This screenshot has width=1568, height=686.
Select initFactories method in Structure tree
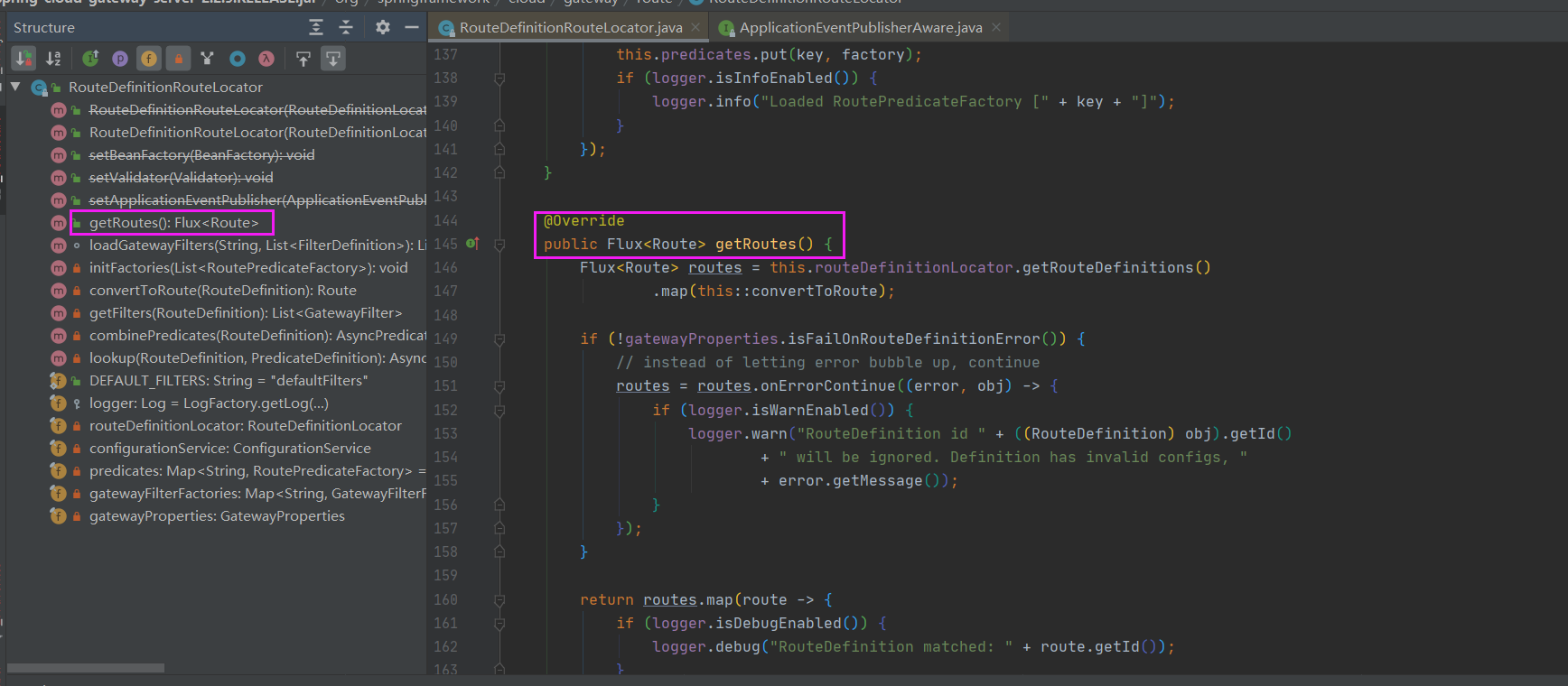[248, 268]
